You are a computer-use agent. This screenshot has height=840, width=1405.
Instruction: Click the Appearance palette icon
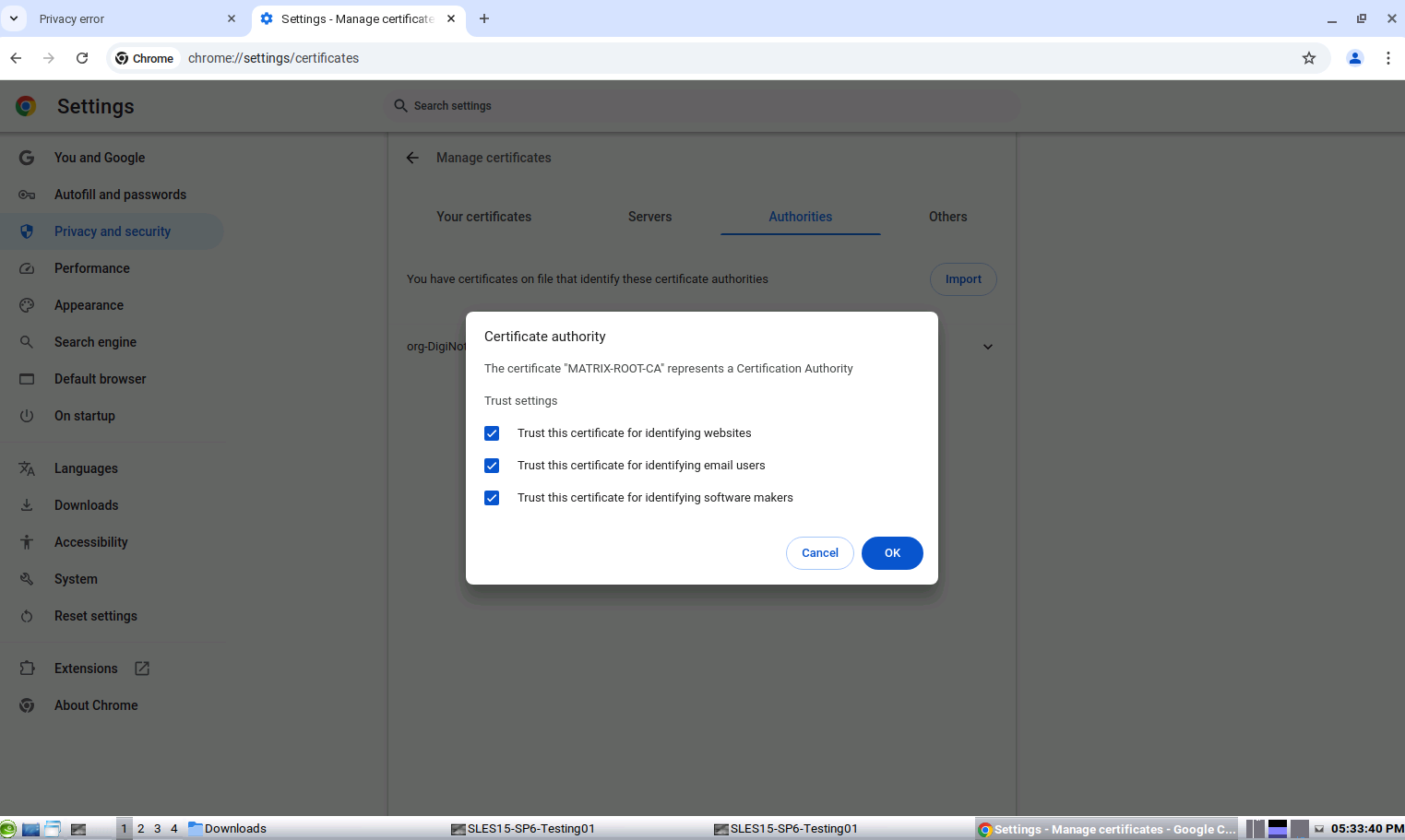coord(27,305)
